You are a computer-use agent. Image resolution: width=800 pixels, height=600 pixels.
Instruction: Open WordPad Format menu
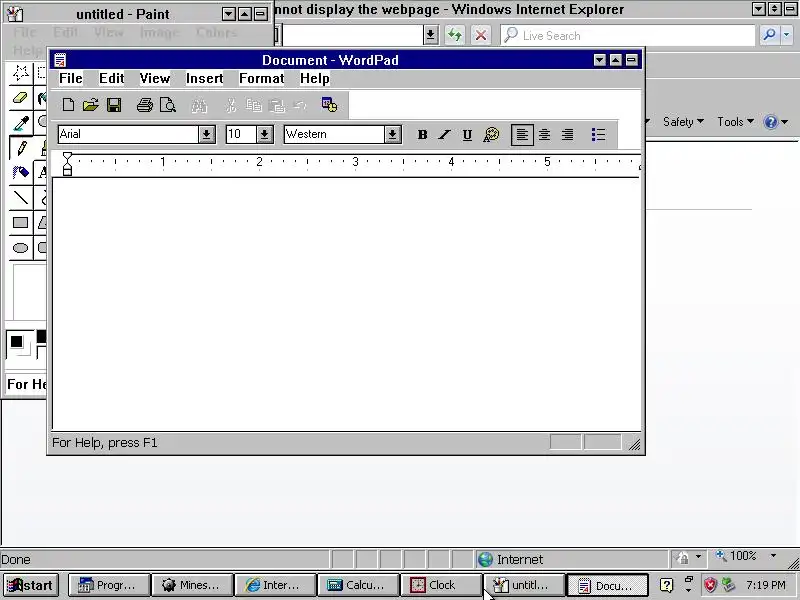261,79
